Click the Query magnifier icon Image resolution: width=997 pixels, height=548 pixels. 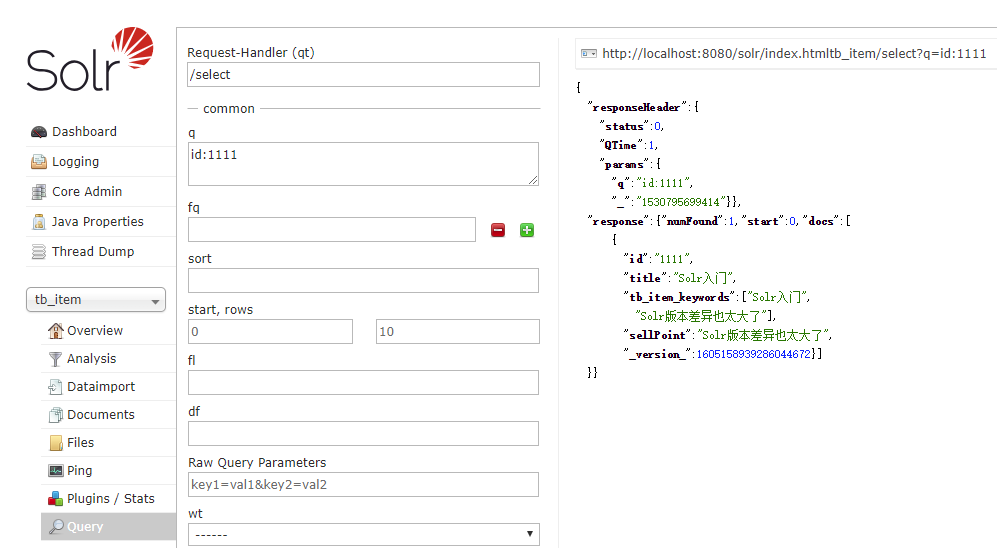[x=56, y=526]
